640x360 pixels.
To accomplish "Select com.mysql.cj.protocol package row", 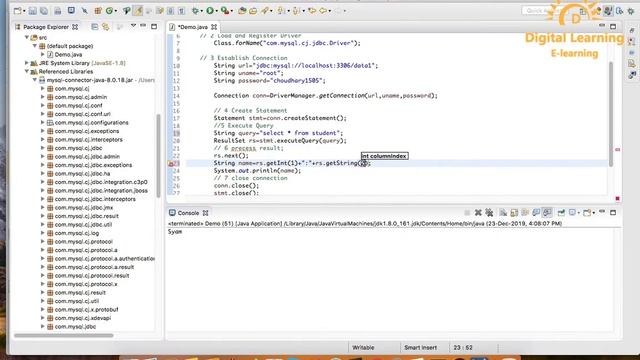I will click(84, 242).
